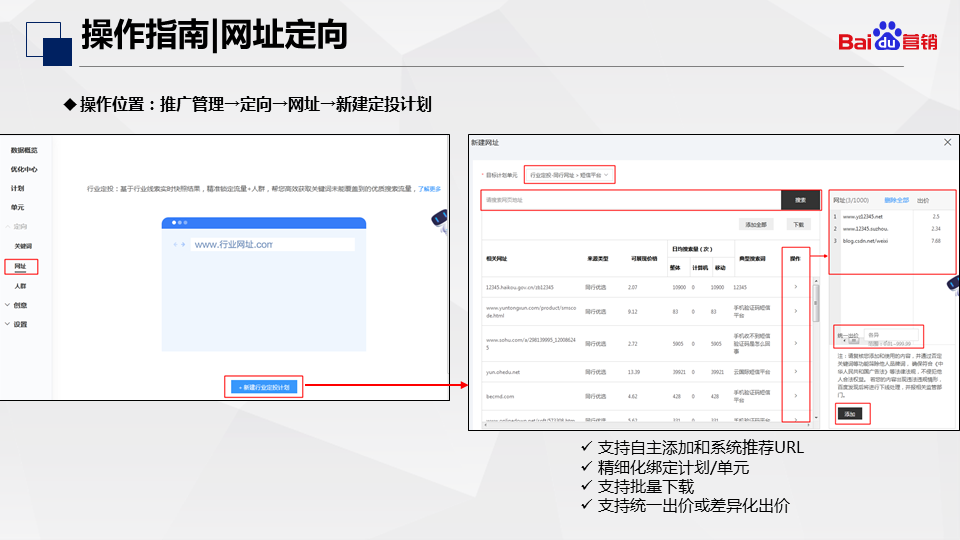Select www.yz12345.net in the added list

coord(863,217)
